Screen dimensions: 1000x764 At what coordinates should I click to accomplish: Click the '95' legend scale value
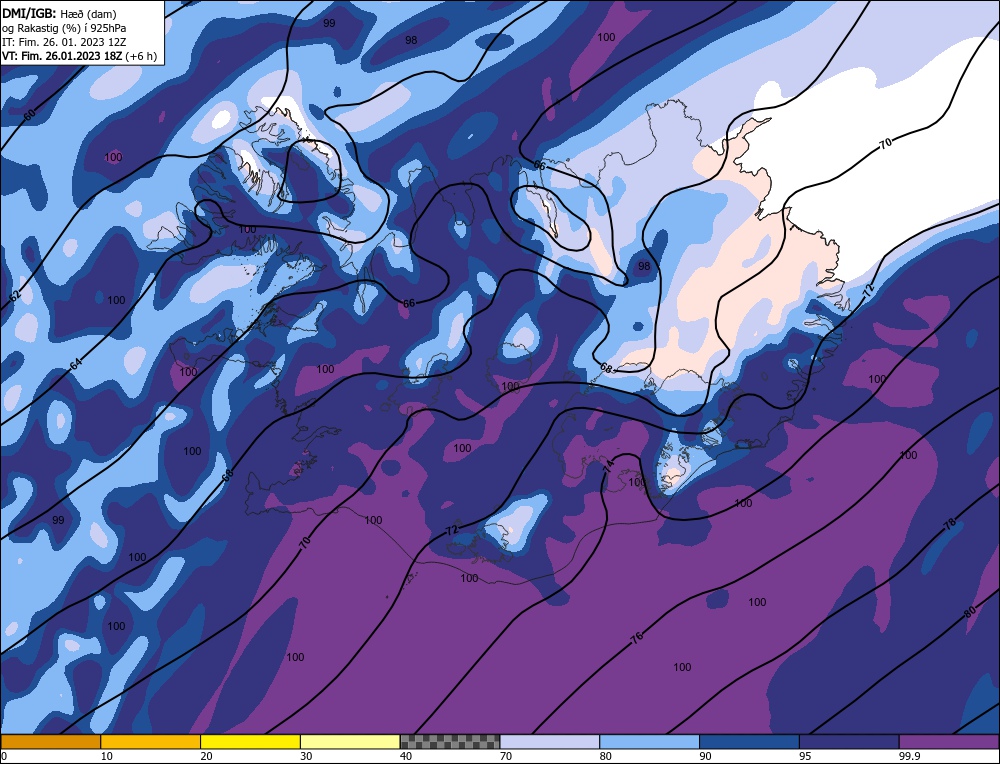(805, 756)
